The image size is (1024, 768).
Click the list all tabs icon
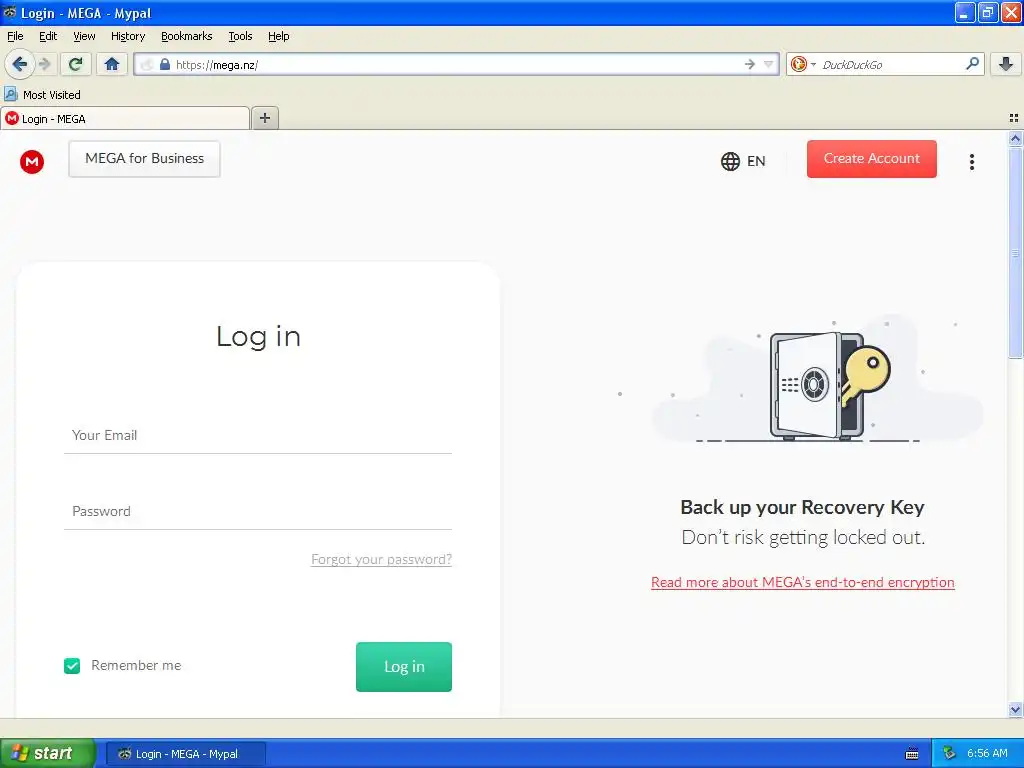(1014, 118)
